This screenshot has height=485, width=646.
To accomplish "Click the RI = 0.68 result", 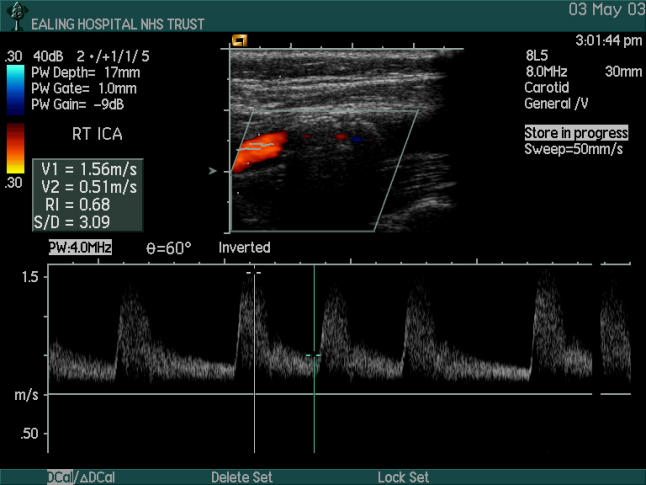I will coord(77,204).
